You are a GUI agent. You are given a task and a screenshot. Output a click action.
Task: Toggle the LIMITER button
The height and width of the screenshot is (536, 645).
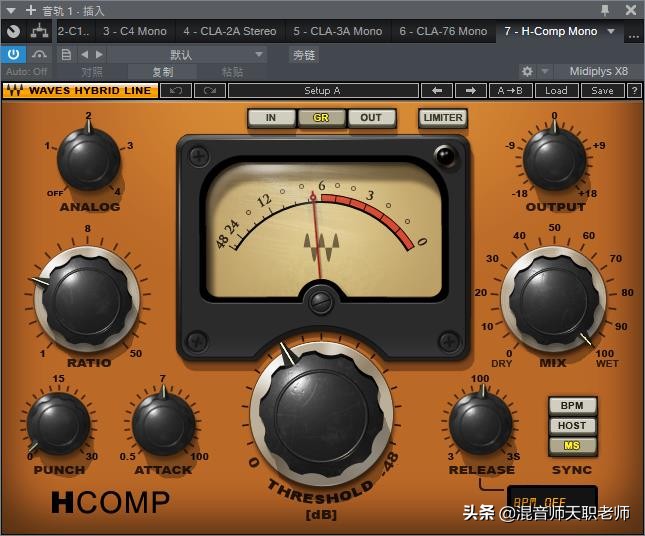click(x=443, y=118)
